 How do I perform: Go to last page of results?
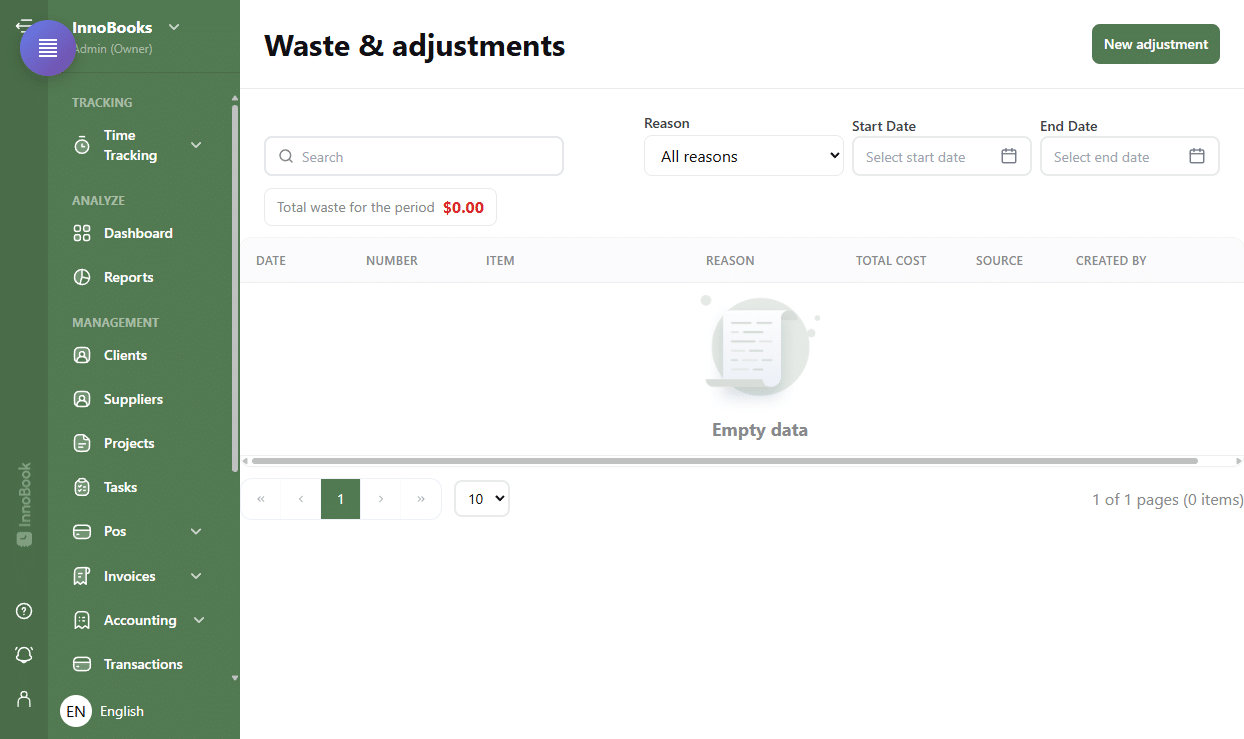point(421,499)
